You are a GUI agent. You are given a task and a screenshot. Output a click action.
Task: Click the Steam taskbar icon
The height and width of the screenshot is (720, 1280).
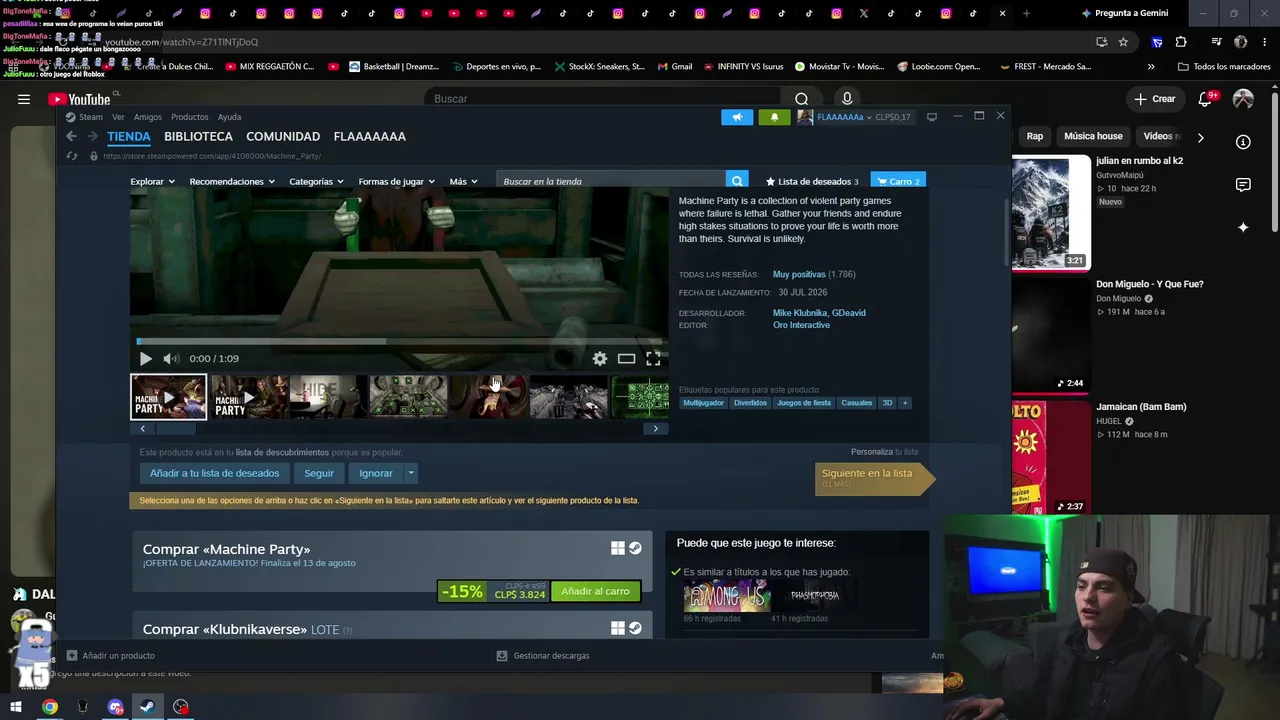pyautogui.click(x=147, y=707)
